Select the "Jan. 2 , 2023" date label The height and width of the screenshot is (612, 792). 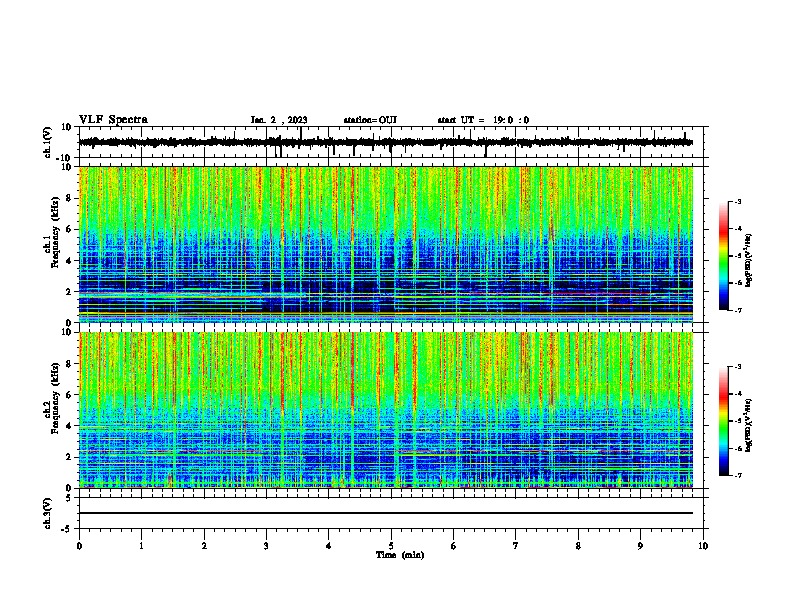pos(279,120)
